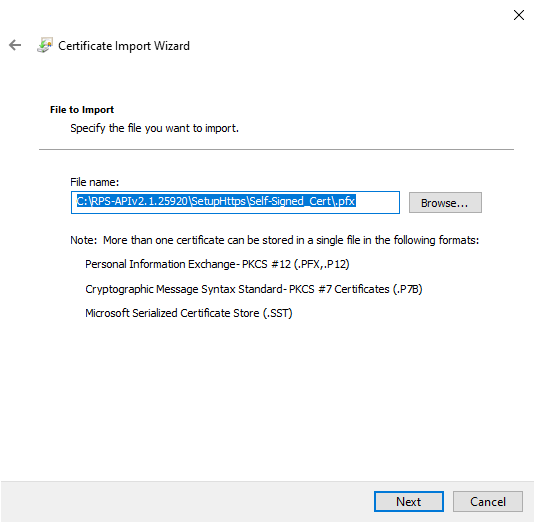Click the PKCS #7 Certificates (.P7B) line

tap(254, 289)
